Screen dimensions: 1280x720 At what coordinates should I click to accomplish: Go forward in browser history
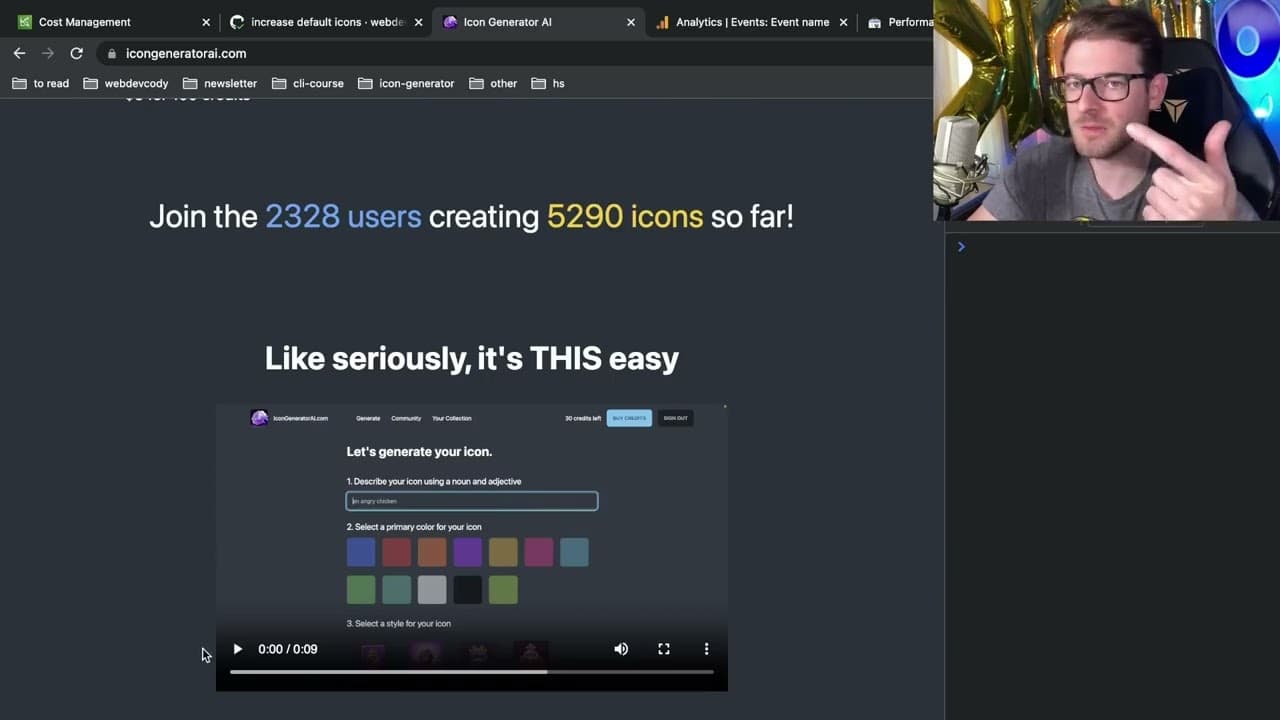47,53
